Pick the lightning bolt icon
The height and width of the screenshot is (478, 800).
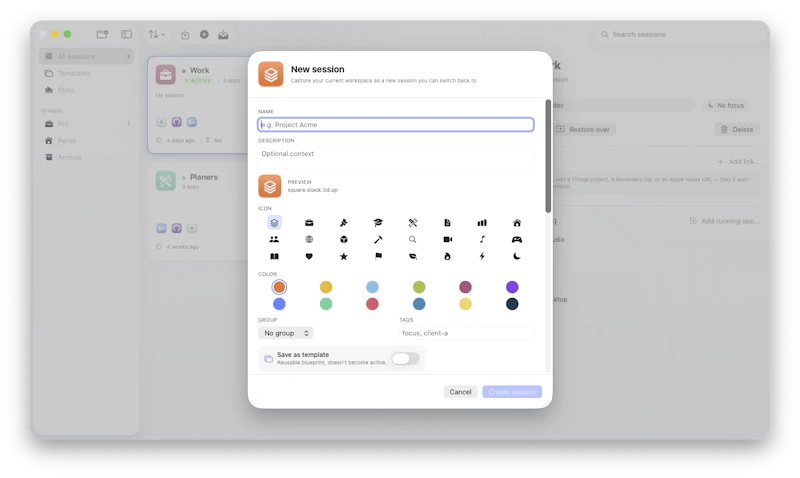tap(482, 256)
